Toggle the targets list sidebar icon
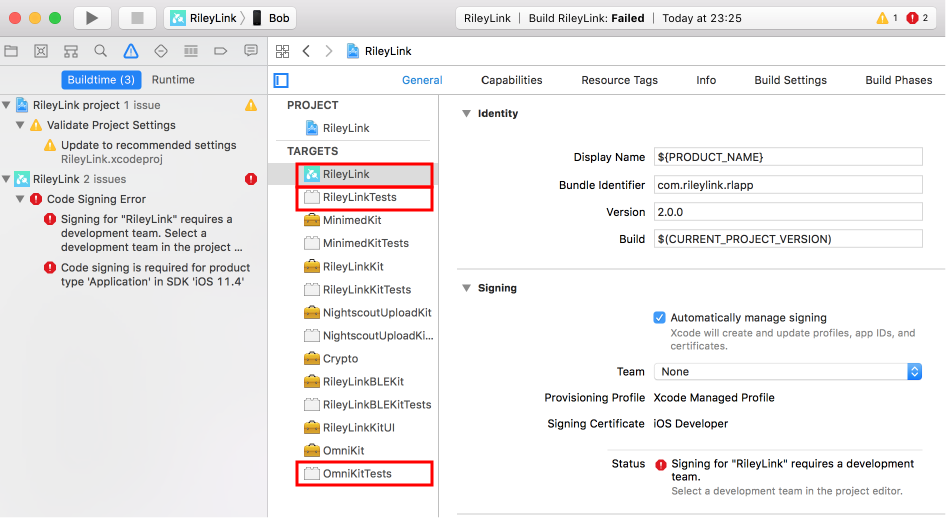The width and height of the screenshot is (946, 518). [281, 80]
